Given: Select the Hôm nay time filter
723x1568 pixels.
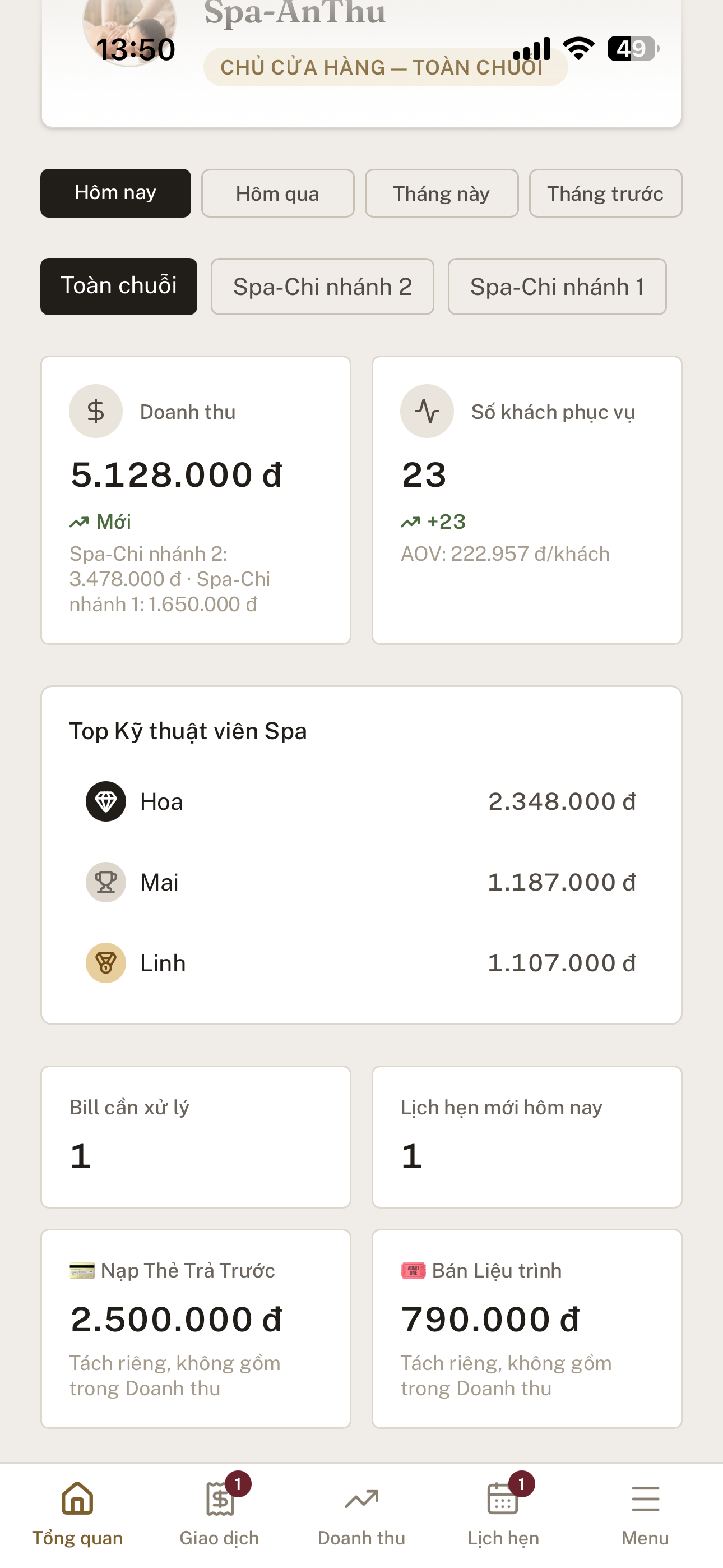Looking at the screenshot, I should [115, 193].
